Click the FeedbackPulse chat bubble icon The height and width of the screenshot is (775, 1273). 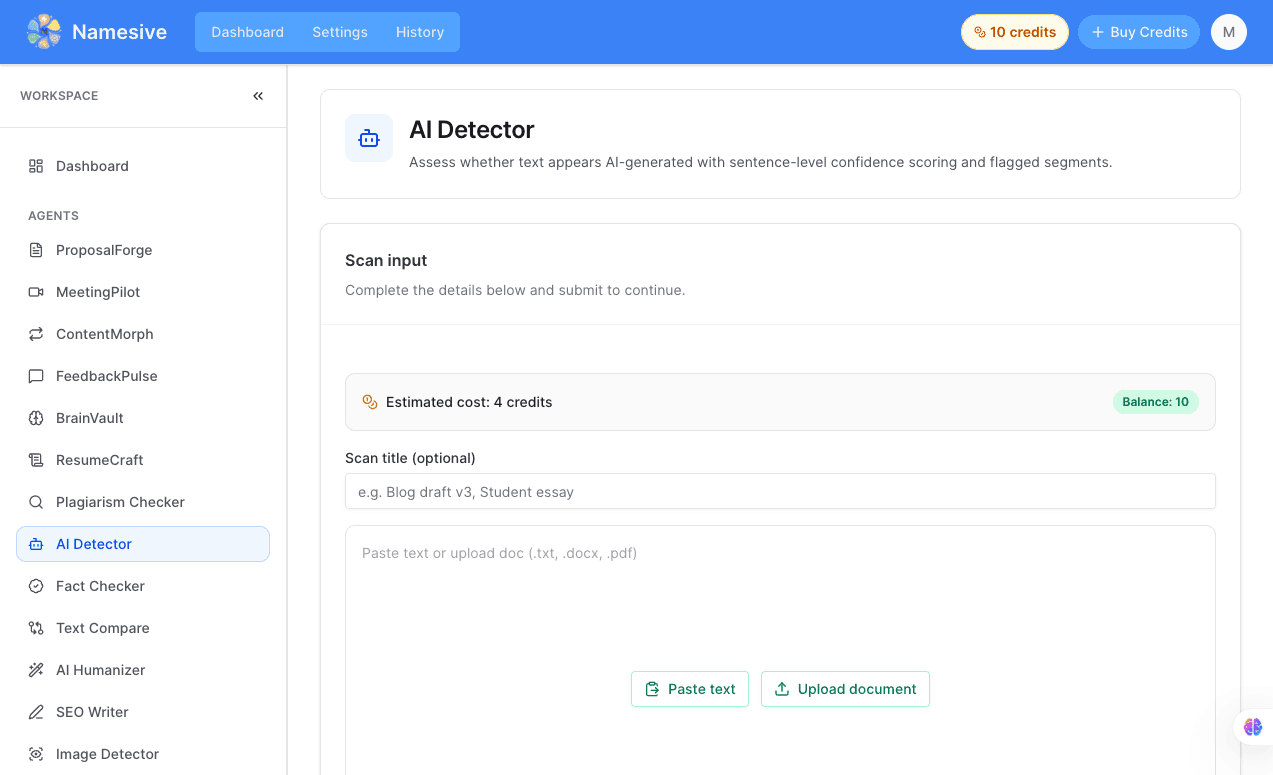tap(36, 376)
